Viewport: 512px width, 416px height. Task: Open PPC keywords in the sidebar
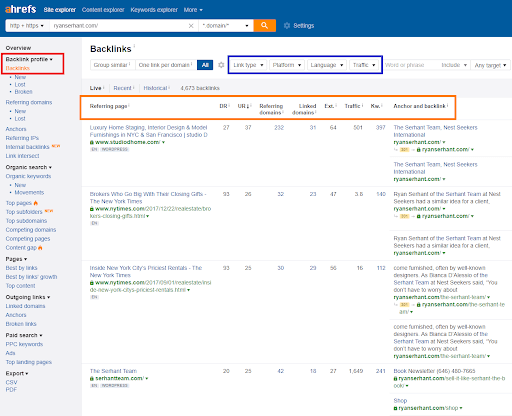pos(24,344)
